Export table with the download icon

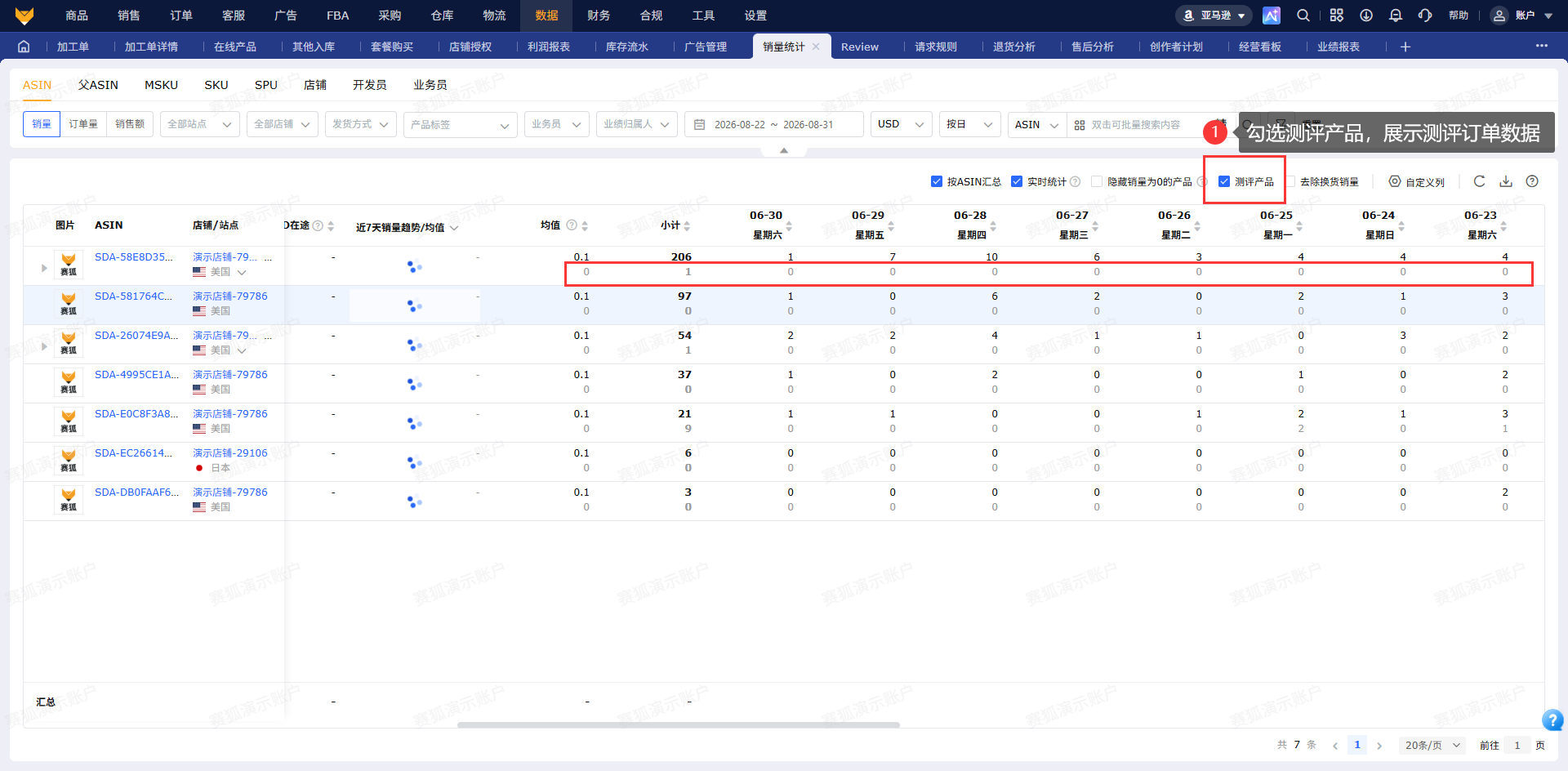pyautogui.click(x=1506, y=181)
